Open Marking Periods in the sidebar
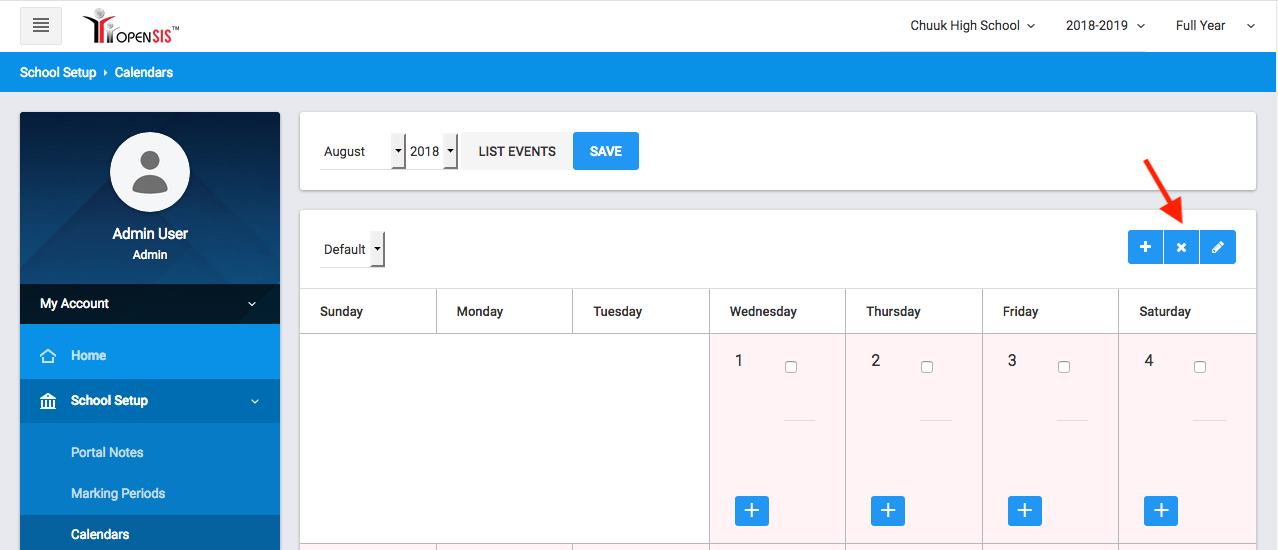1278x550 pixels. 118,493
